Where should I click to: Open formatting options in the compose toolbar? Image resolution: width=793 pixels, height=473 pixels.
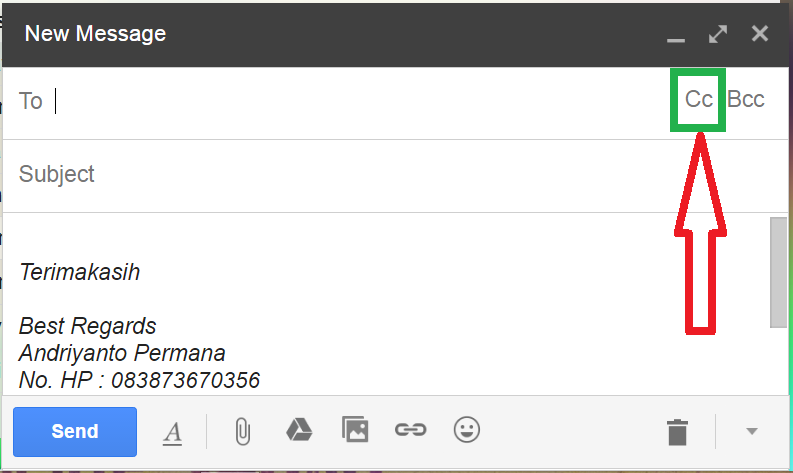tap(173, 432)
